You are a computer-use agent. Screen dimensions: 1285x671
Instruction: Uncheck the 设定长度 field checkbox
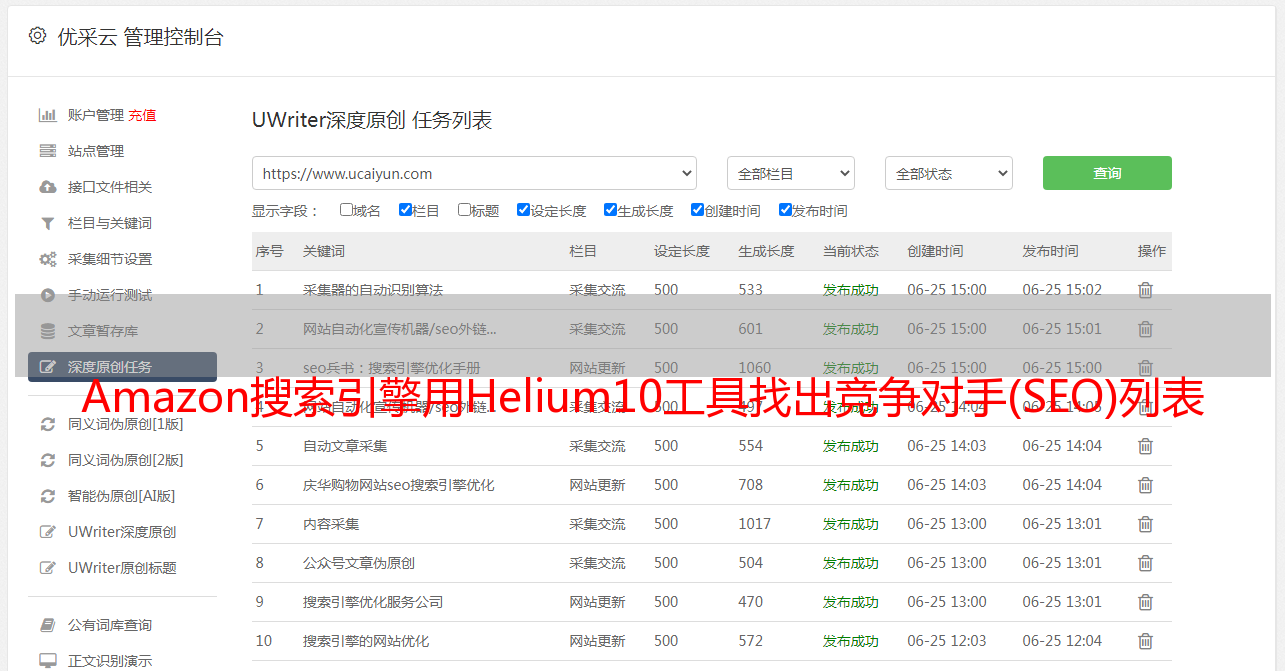tap(523, 210)
